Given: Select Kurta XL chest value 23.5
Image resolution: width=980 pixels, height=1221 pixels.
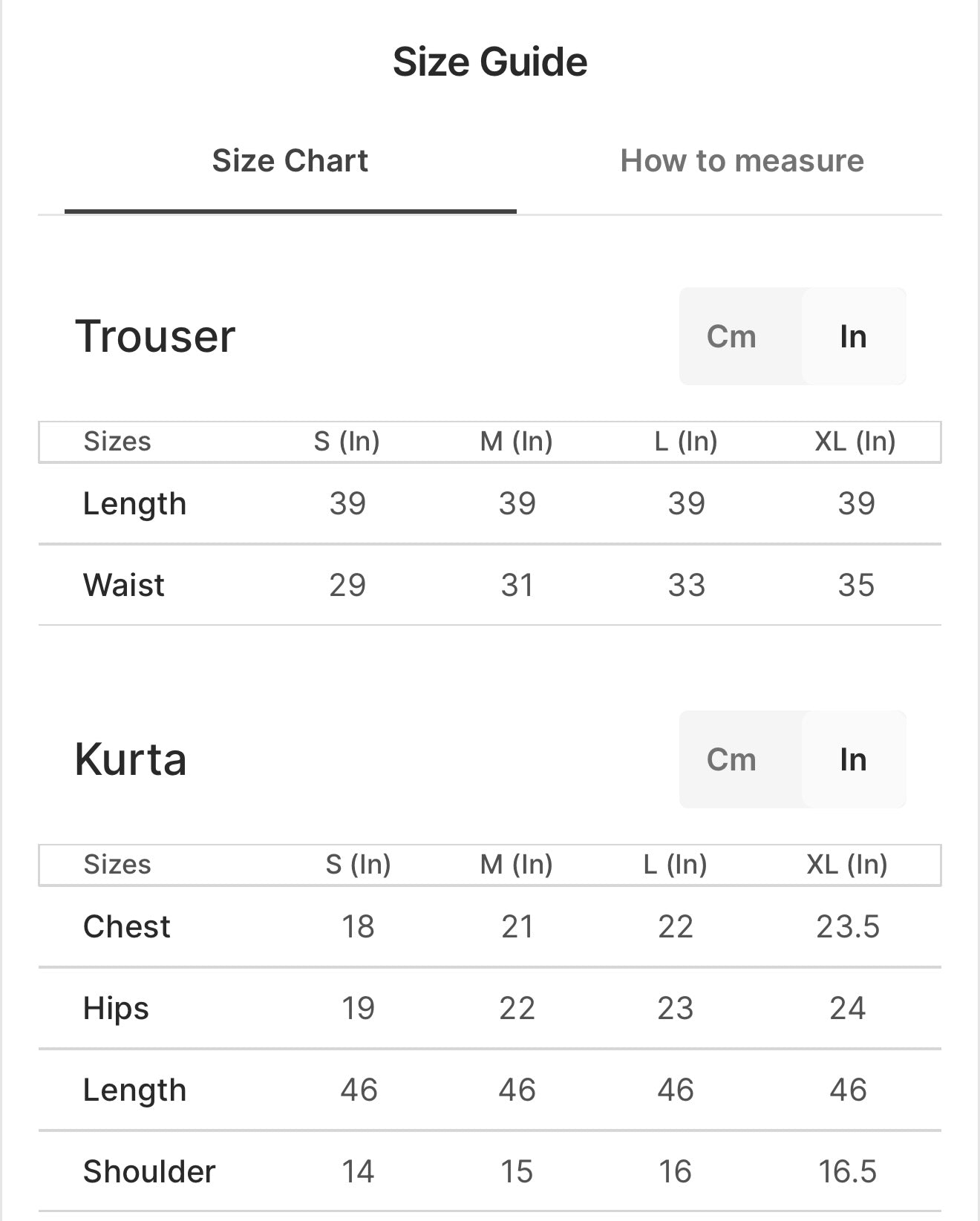Looking at the screenshot, I should pos(848,927).
